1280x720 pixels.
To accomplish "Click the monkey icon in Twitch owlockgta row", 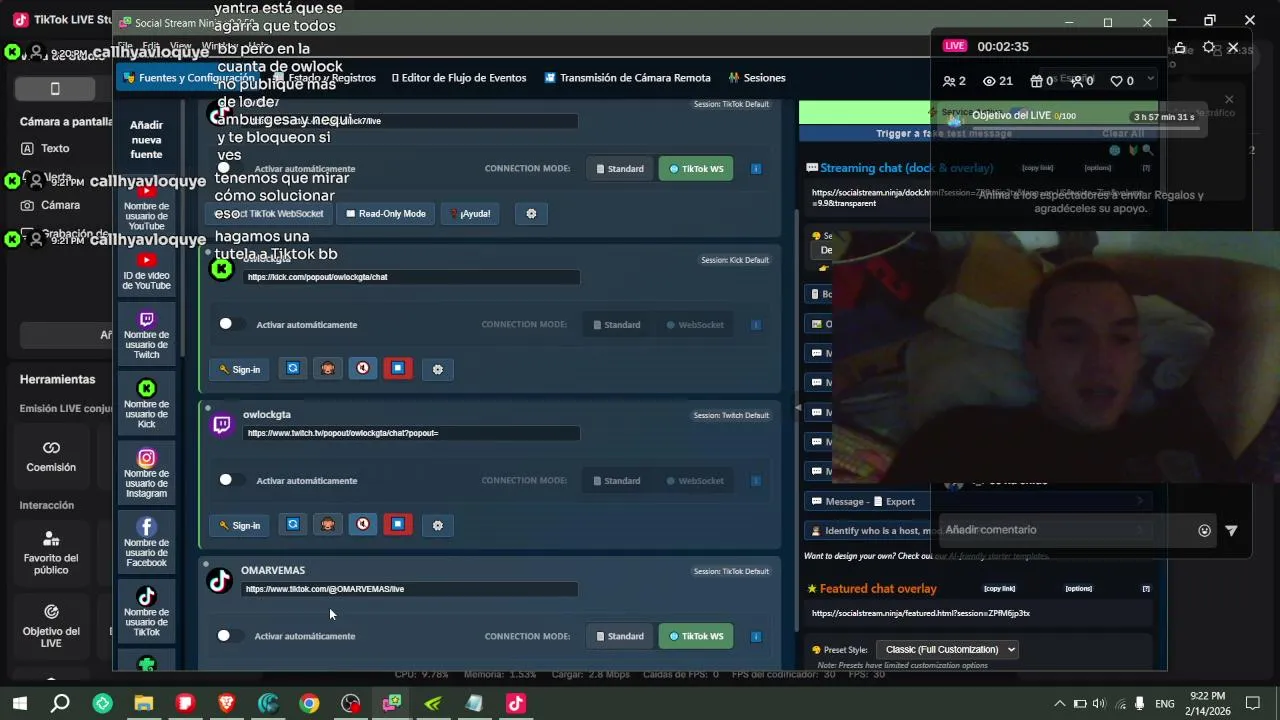I will [x=328, y=525].
